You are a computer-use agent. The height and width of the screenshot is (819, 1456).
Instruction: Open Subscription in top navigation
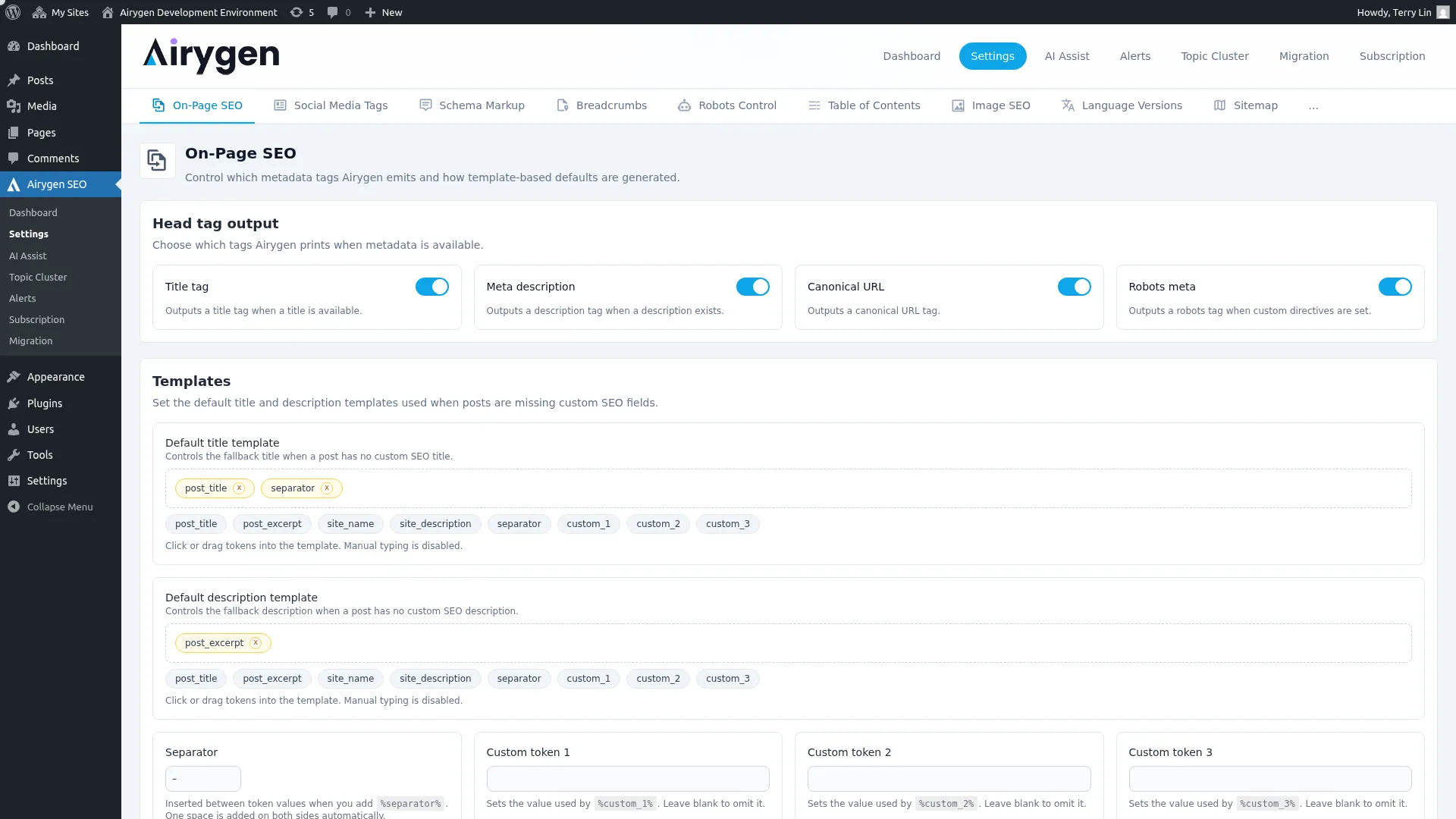(1392, 56)
